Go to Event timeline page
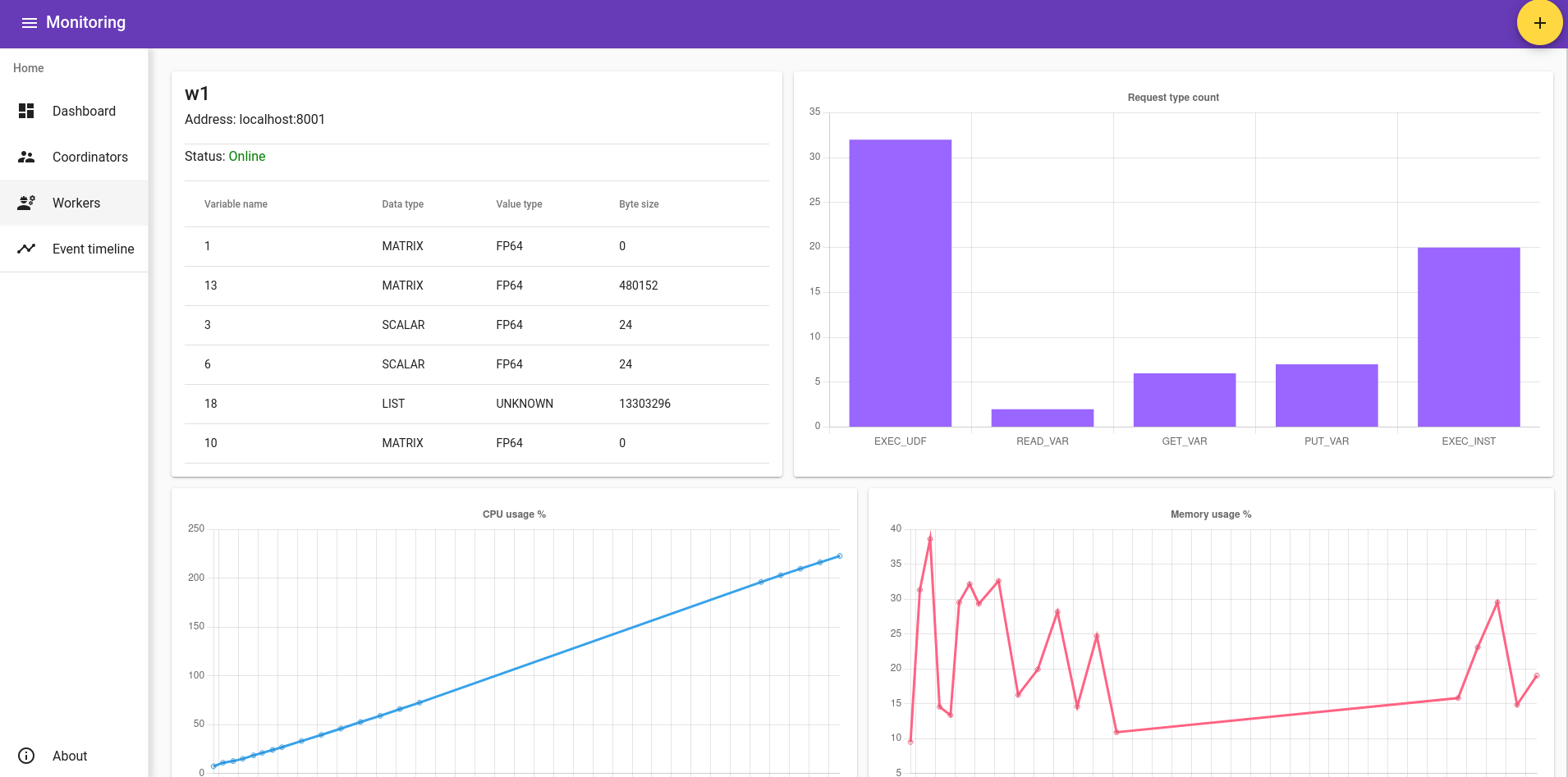Viewport: 1568px width, 777px height. 74,249
